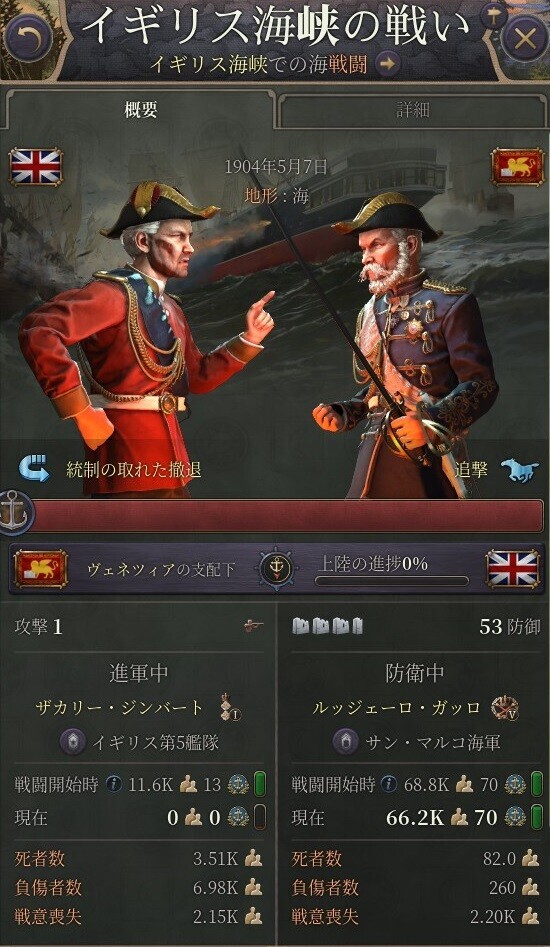The height and width of the screenshot is (947, 550).
Task: Open the イギリス第5艦隊 fleet link
Action: click(155, 742)
